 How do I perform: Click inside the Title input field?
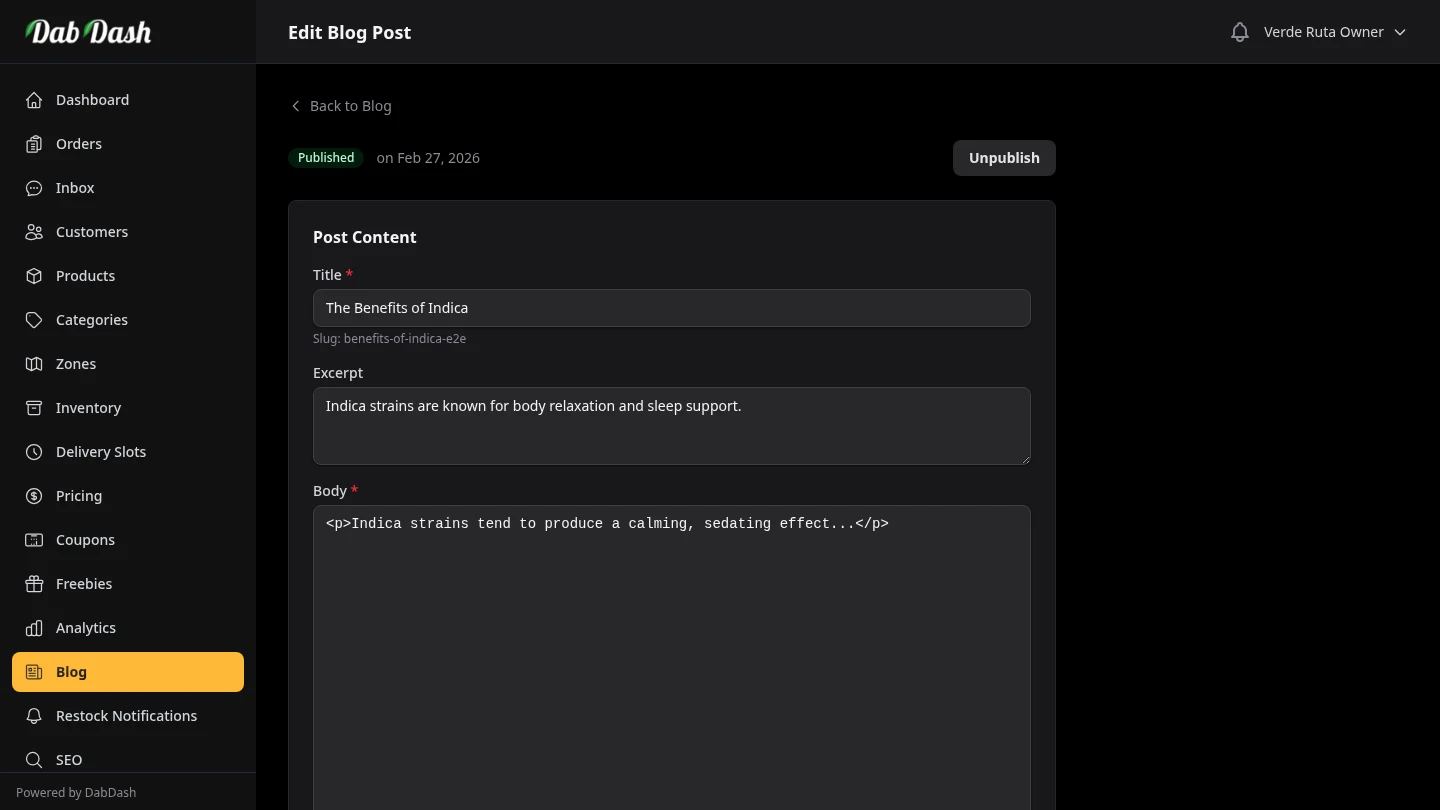[x=671, y=307]
